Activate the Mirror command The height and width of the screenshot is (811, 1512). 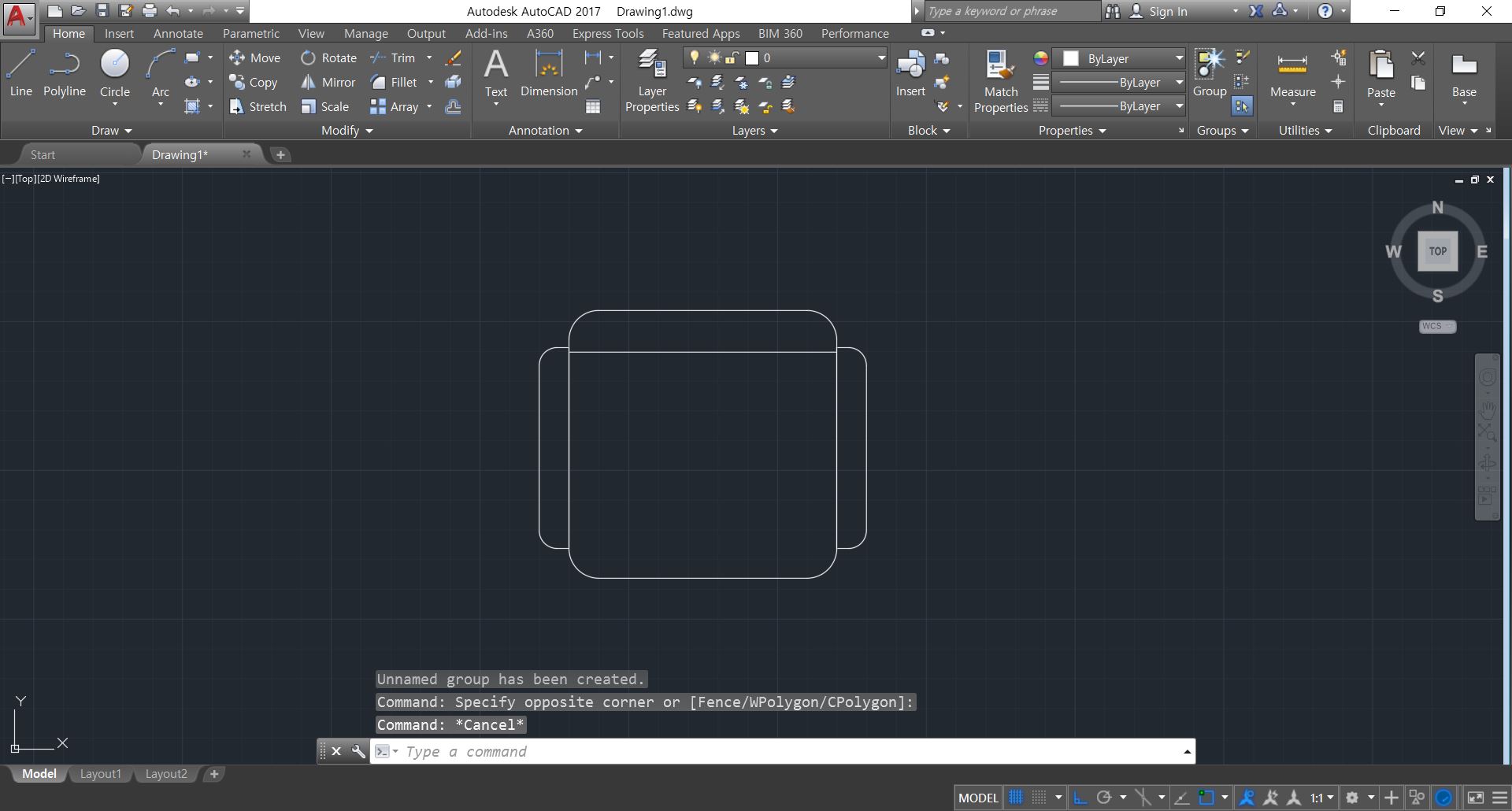pos(328,82)
